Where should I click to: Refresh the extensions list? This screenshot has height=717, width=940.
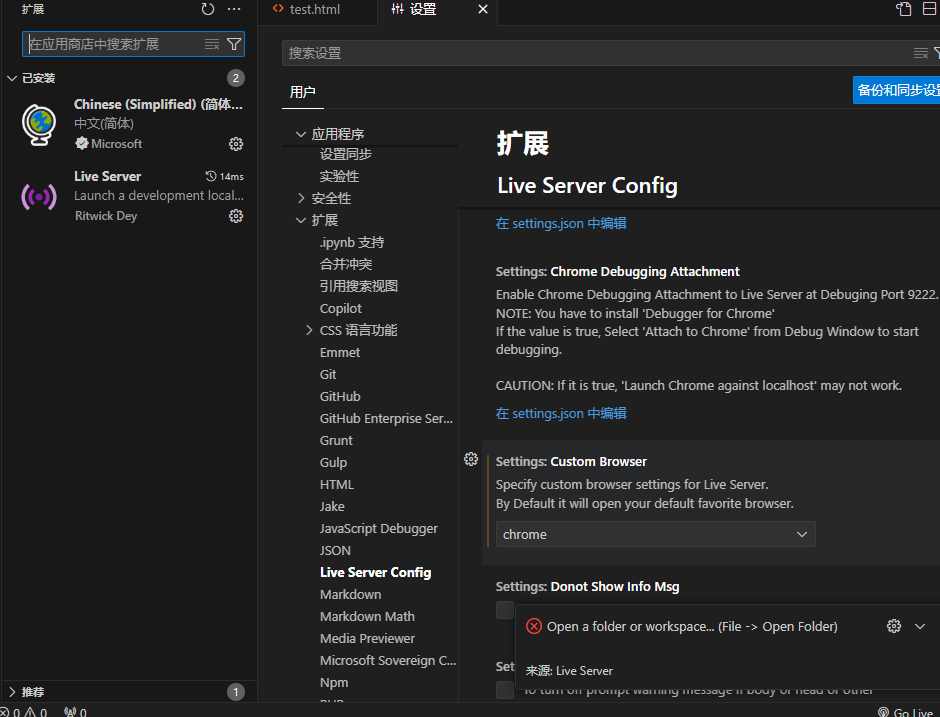[207, 9]
